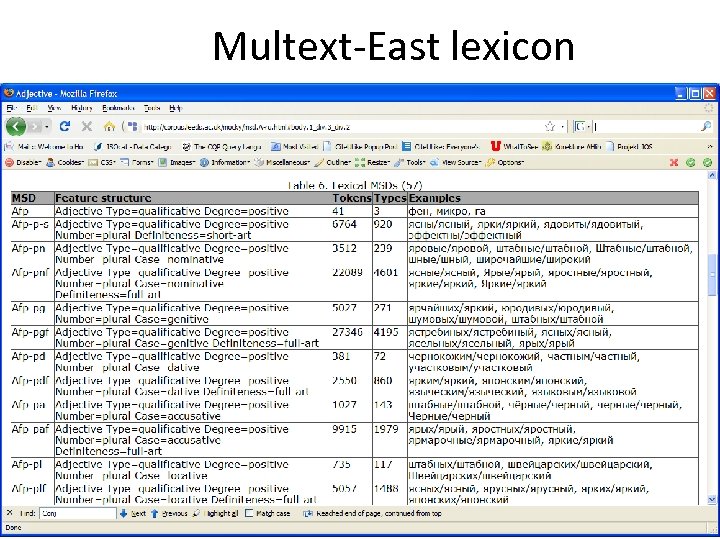Open the CQP Query Language bookmark

pos(222,147)
